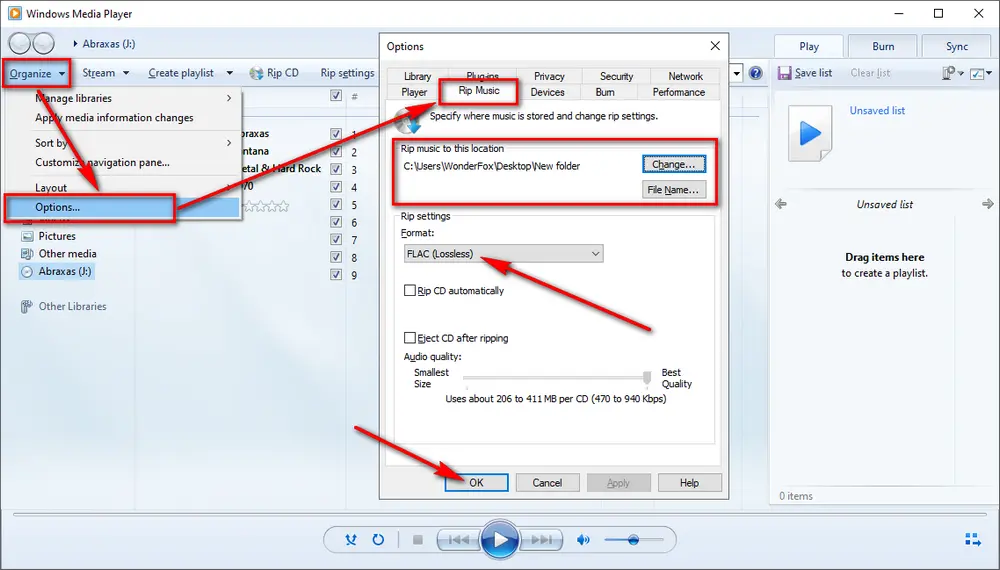This screenshot has height=570, width=1000.
Task: Click the File Name... button
Action: 673,190
